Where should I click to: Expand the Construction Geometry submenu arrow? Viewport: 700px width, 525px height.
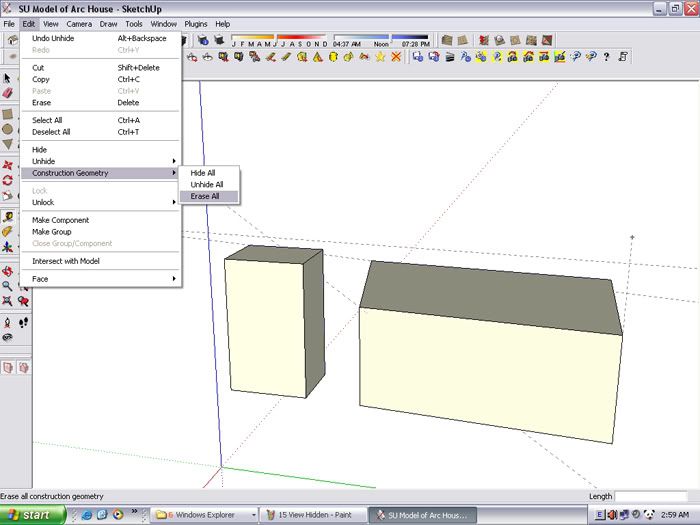point(174,173)
